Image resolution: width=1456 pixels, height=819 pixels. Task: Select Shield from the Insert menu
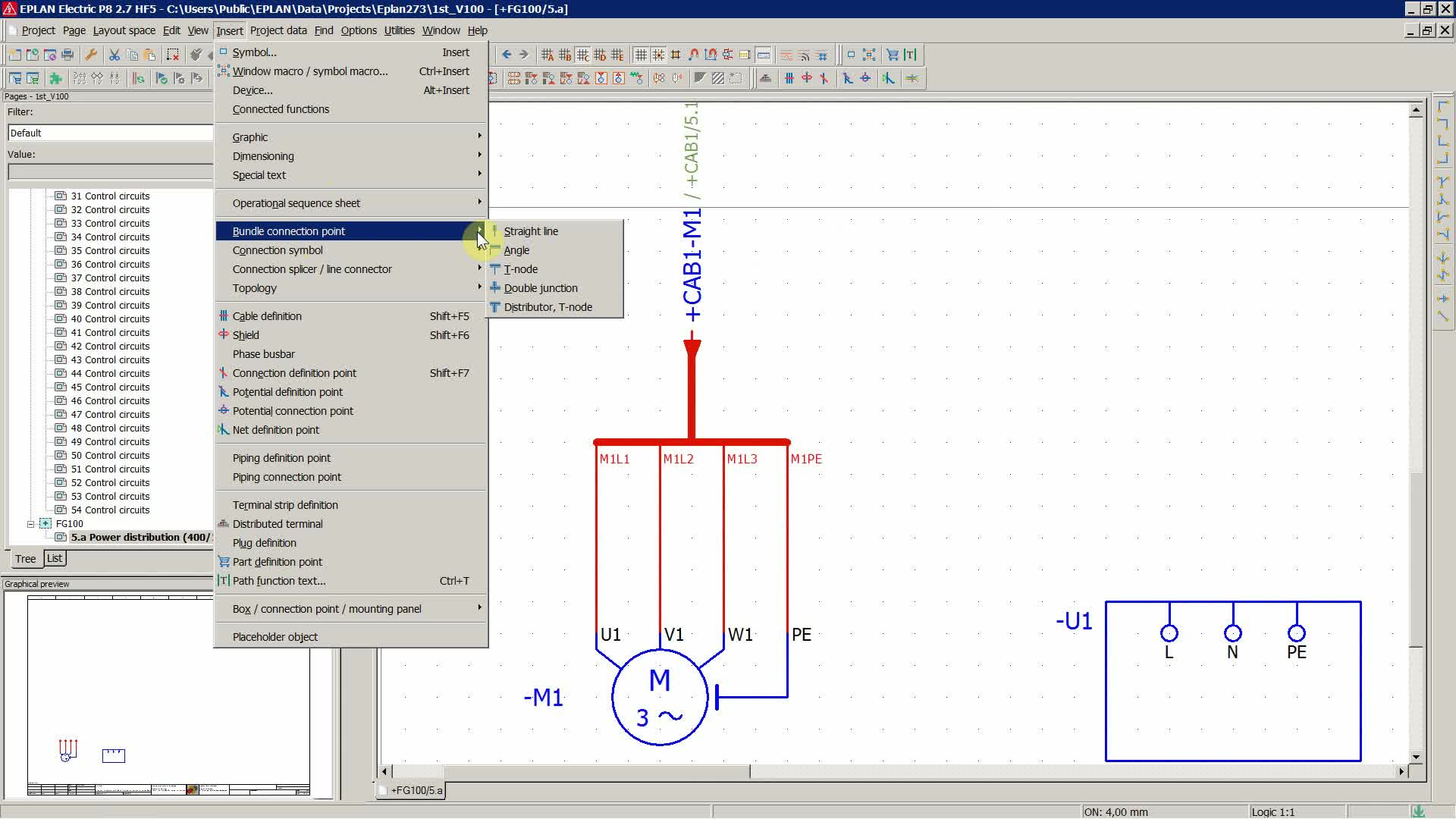click(x=247, y=334)
